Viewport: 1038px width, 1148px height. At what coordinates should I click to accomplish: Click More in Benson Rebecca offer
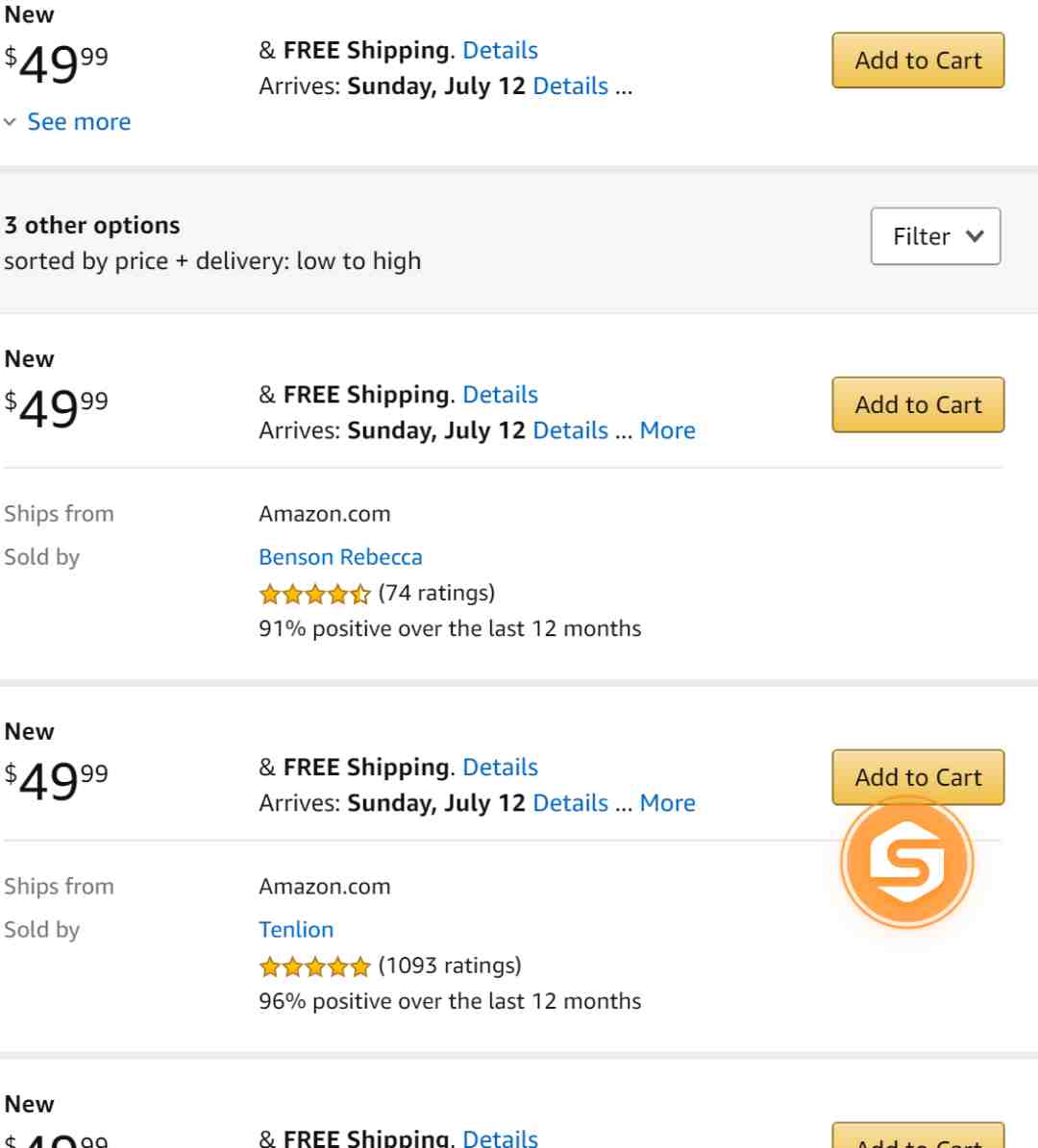click(x=667, y=430)
